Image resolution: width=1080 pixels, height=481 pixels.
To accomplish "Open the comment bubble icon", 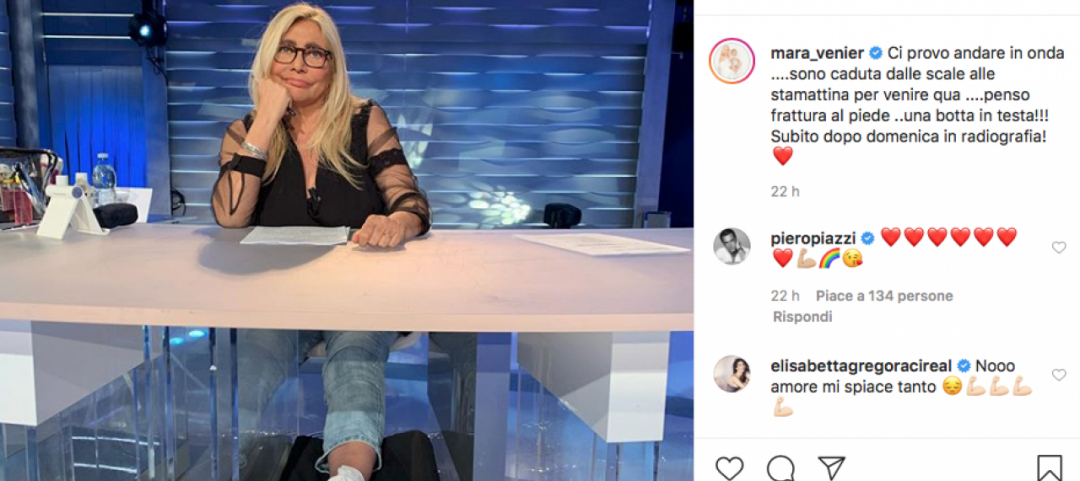I will (x=780, y=469).
